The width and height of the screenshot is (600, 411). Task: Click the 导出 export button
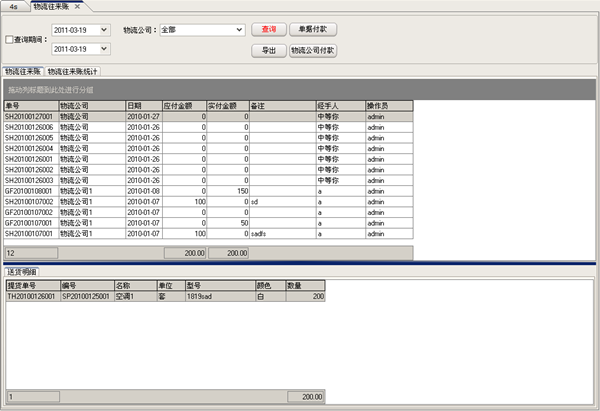click(x=267, y=49)
